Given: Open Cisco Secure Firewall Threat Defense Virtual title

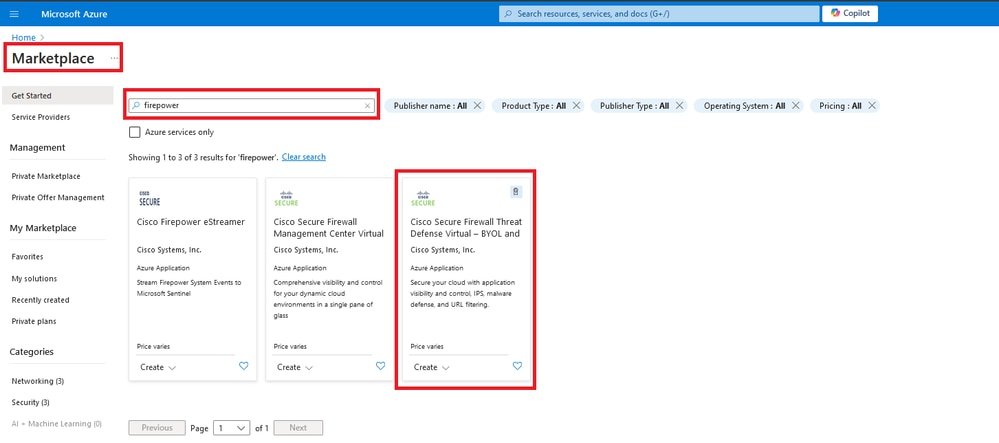Looking at the screenshot, I should click(466, 228).
